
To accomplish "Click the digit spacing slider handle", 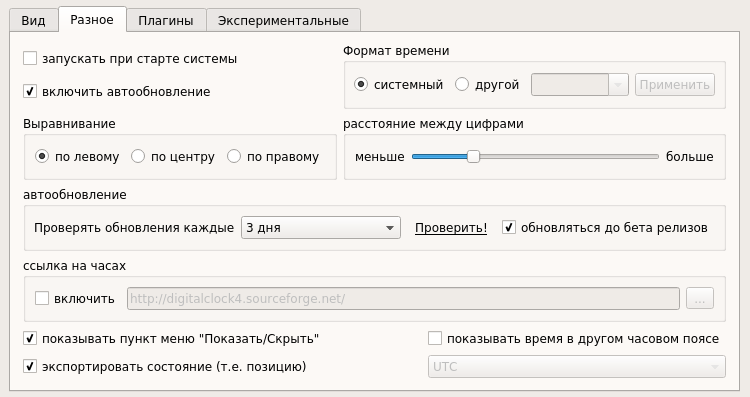I will pyautogui.click(x=473, y=156).
